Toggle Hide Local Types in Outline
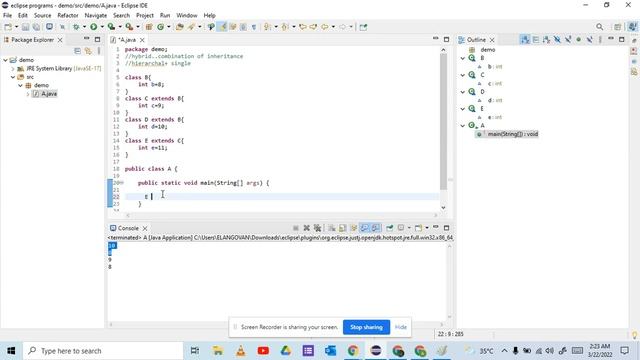The image size is (640, 360). pyautogui.click(x=589, y=40)
